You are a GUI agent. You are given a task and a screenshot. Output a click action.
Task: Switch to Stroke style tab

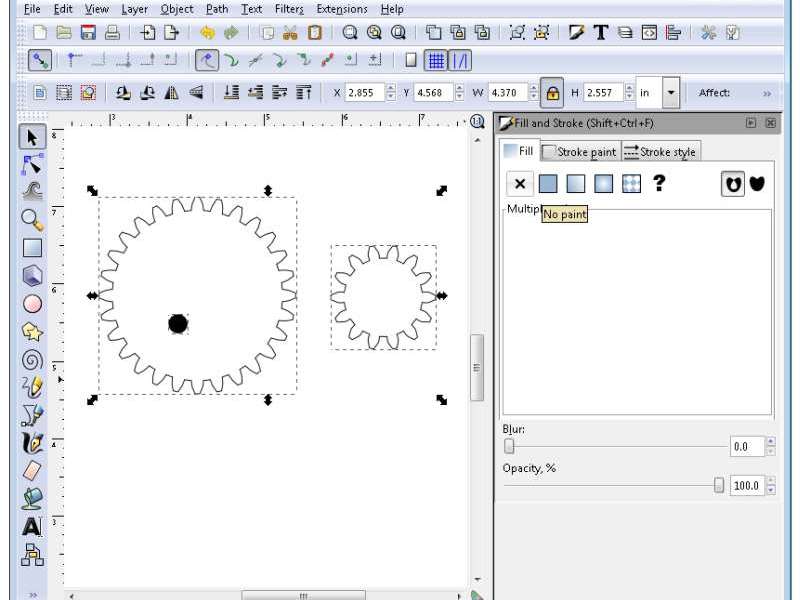pyautogui.click(x=661, y=152)
